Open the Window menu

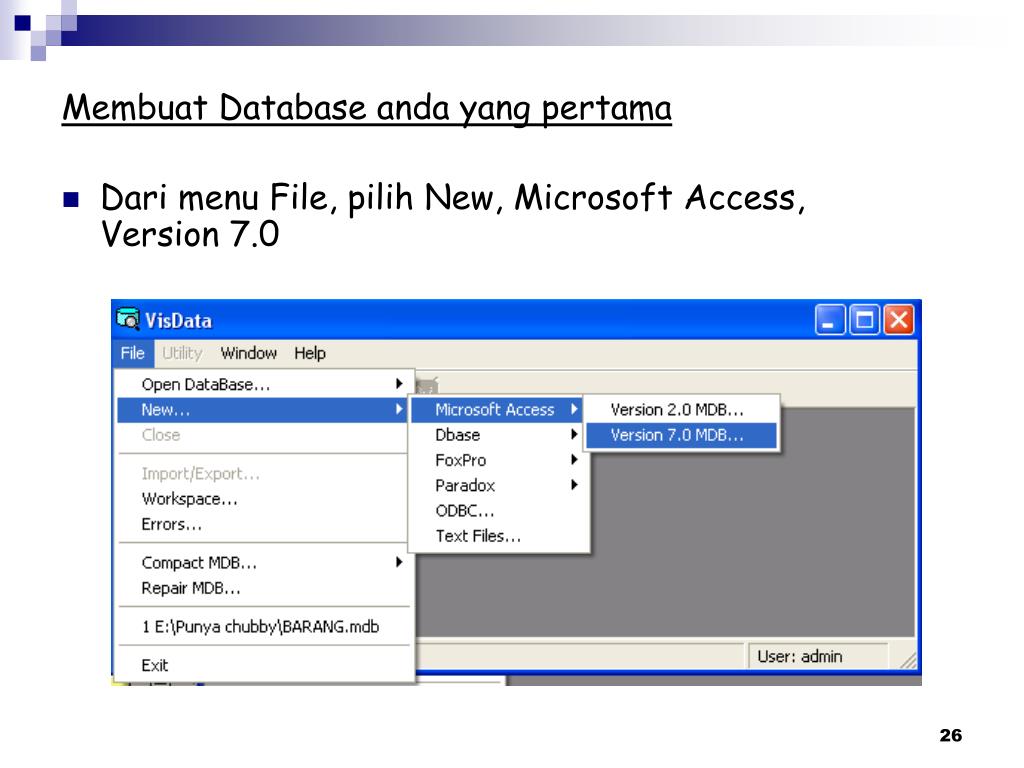249,353
